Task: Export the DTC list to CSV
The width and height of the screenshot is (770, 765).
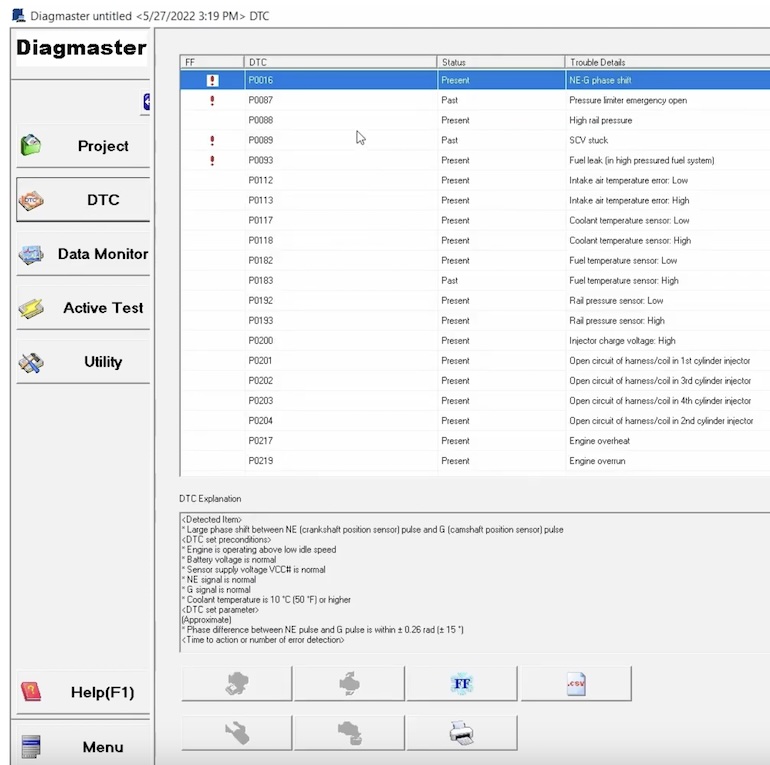Action: [576, 684]
